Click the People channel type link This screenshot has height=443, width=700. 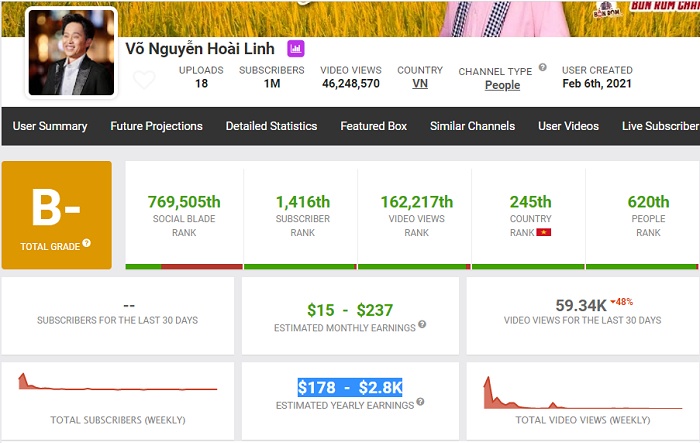tap(502, 85)
